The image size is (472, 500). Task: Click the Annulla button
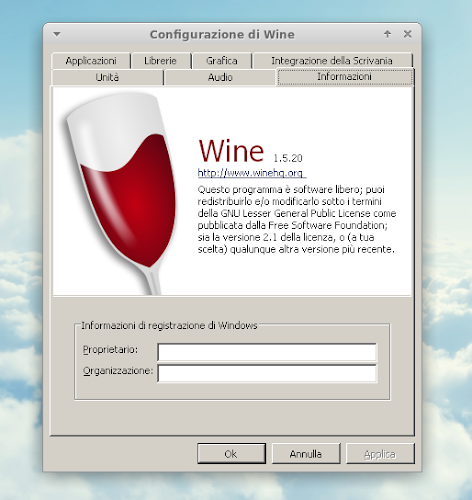click(306, 454)
